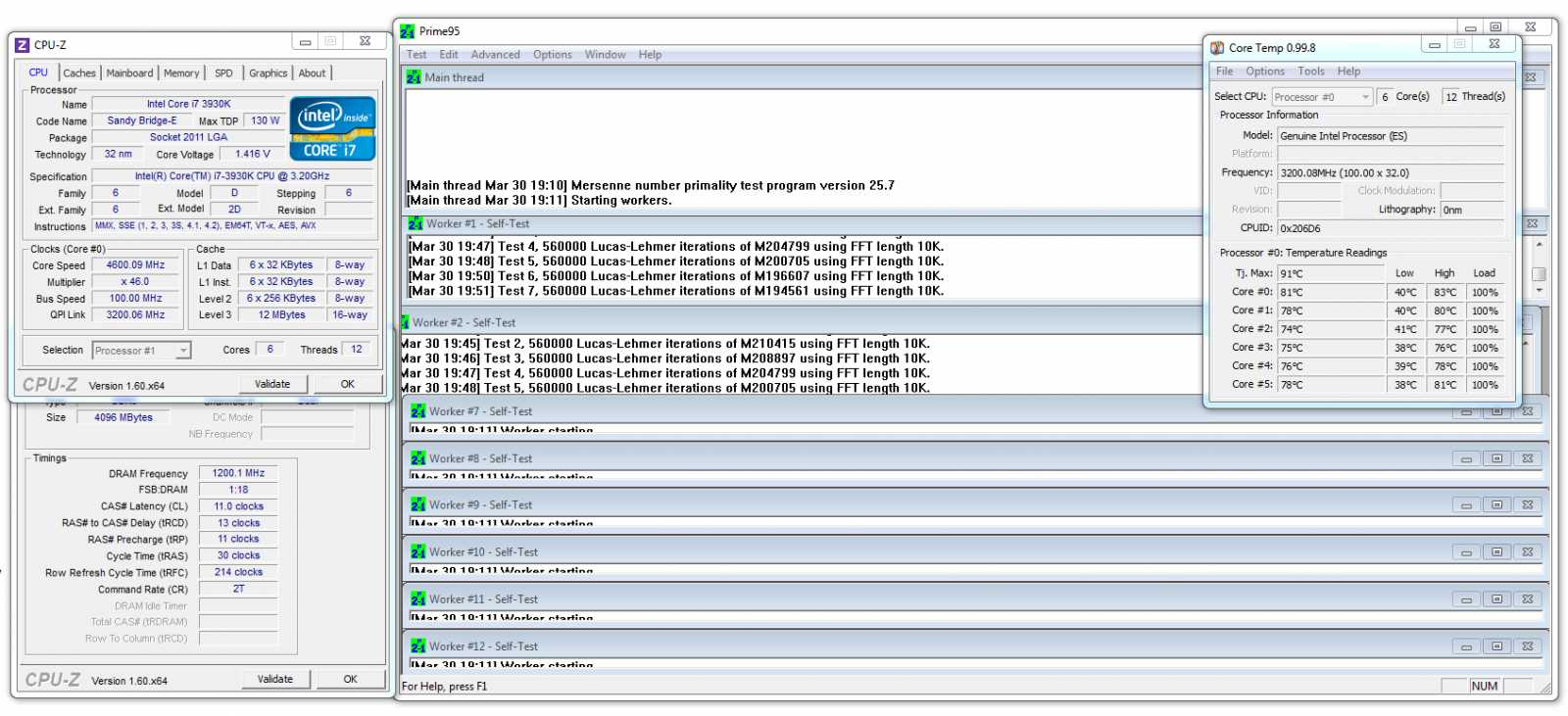Open the Help menu in Core Temp
This screenshot has width=1568, height=716.
[1348, 72]
